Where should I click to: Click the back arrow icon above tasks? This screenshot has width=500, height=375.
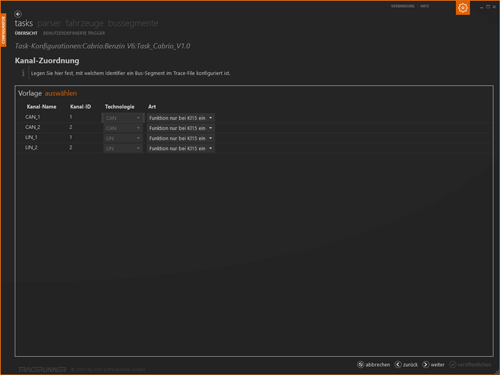18,14
